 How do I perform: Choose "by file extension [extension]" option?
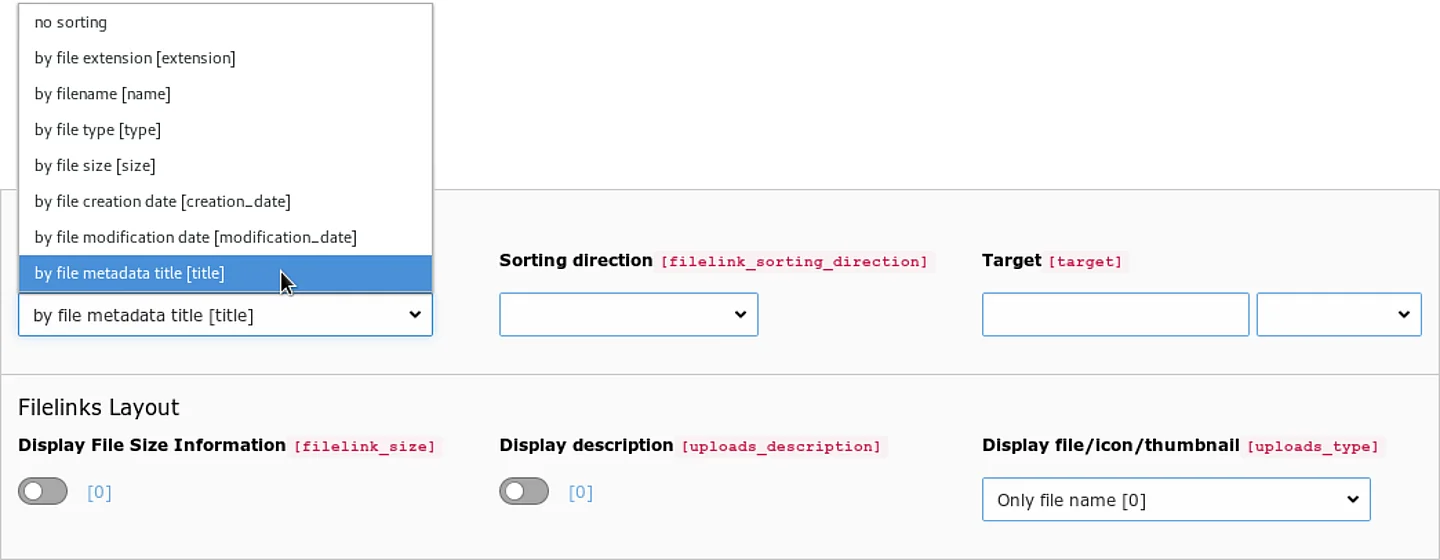point(135,58)
